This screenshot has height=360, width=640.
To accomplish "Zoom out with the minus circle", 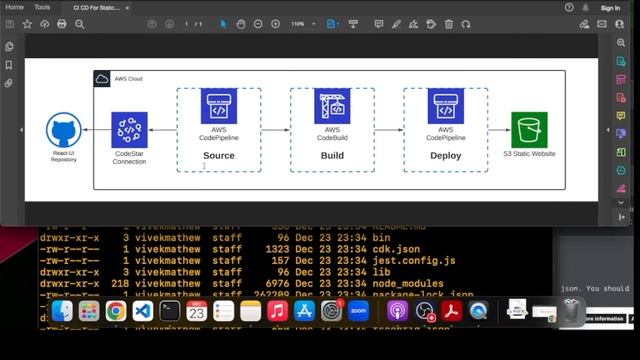I will [x=258, y=24].
